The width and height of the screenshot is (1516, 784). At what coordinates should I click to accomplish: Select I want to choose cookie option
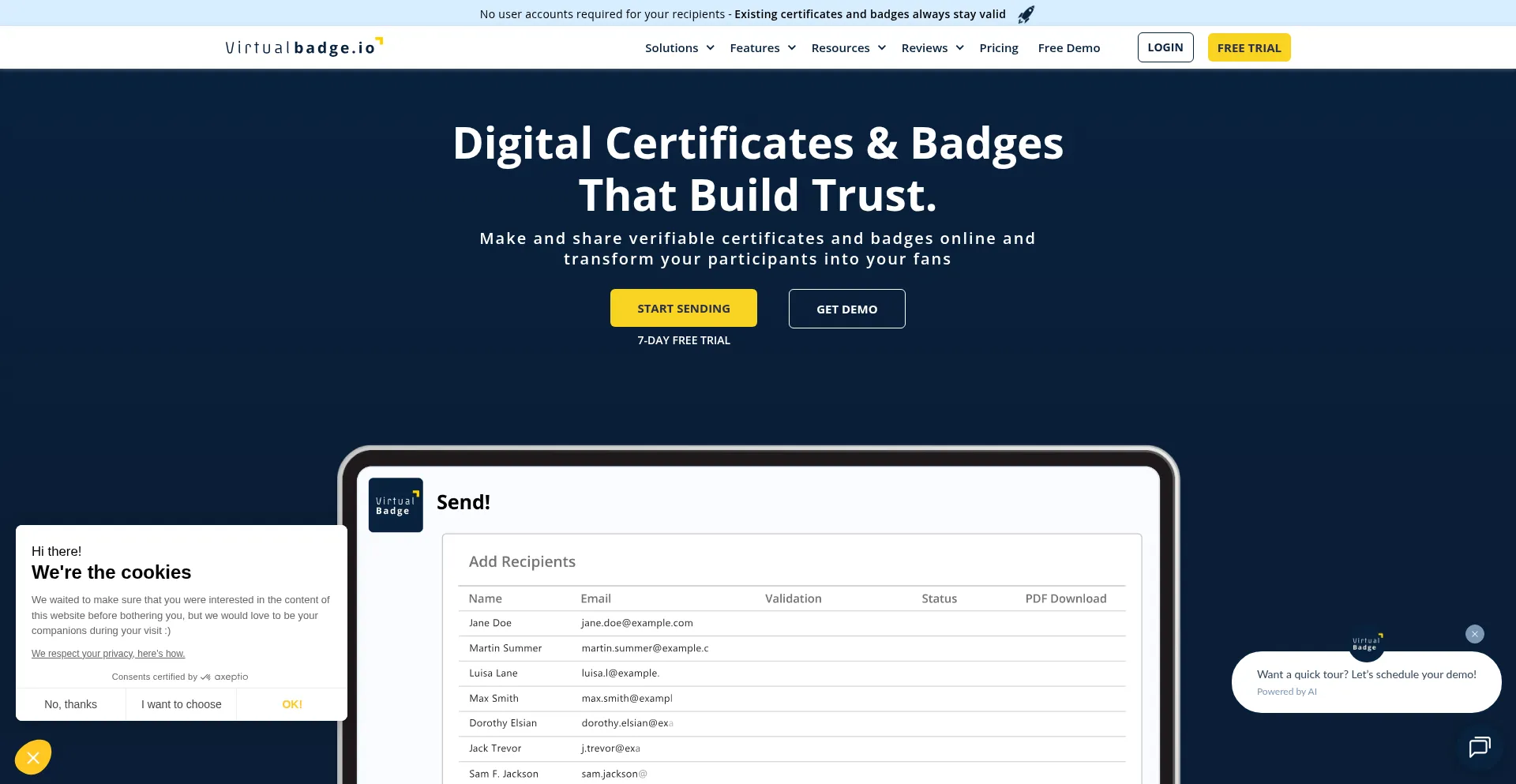point(181,704)
